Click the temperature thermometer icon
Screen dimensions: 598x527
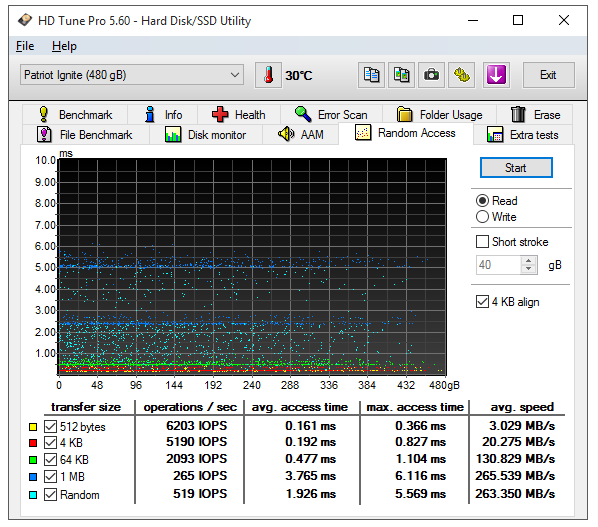268,75
